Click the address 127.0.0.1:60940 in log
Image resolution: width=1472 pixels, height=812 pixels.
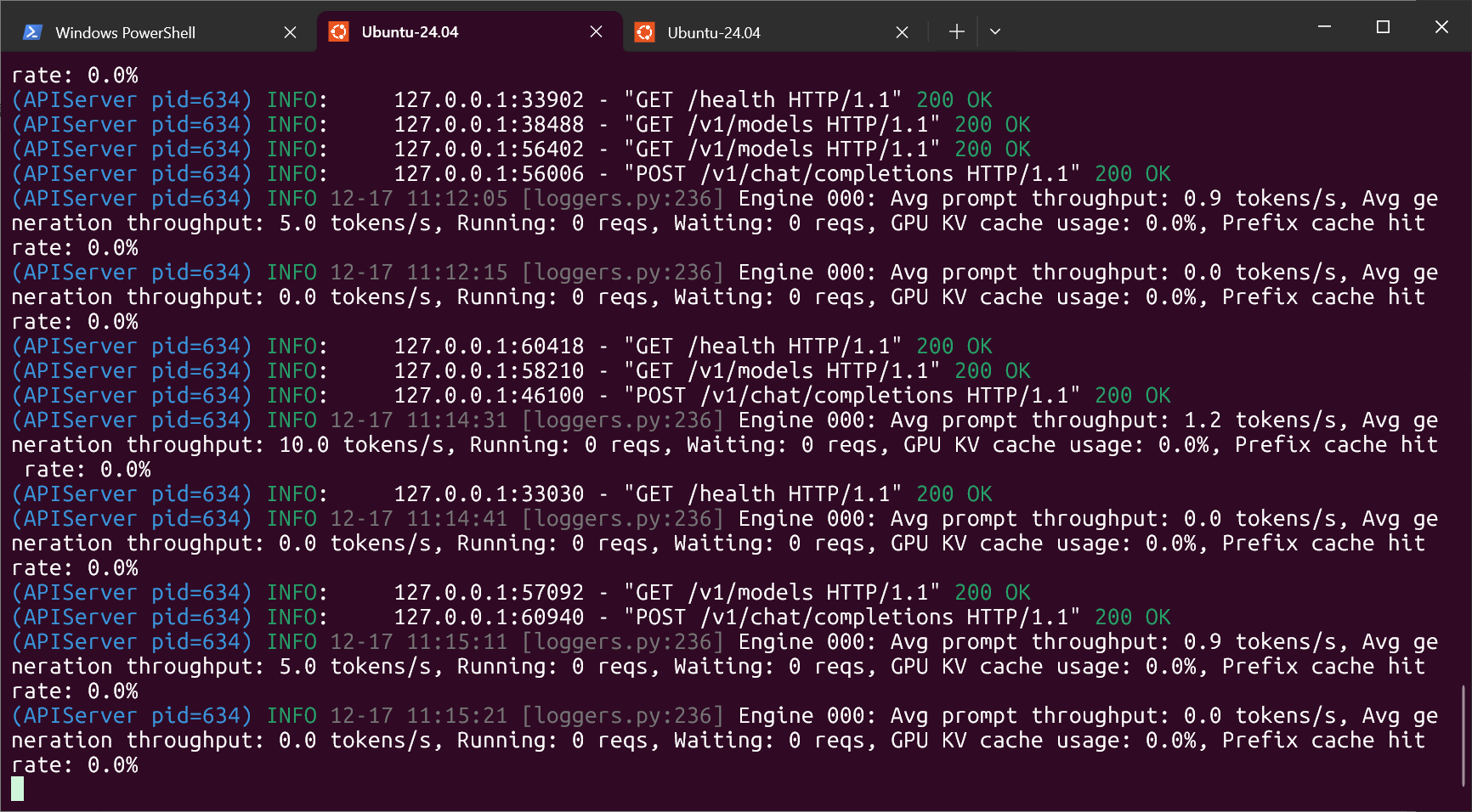point(489,617)
